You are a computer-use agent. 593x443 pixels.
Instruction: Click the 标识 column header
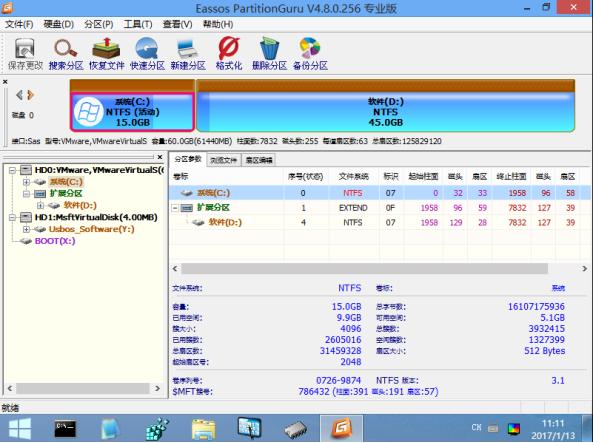pos(391,176)
